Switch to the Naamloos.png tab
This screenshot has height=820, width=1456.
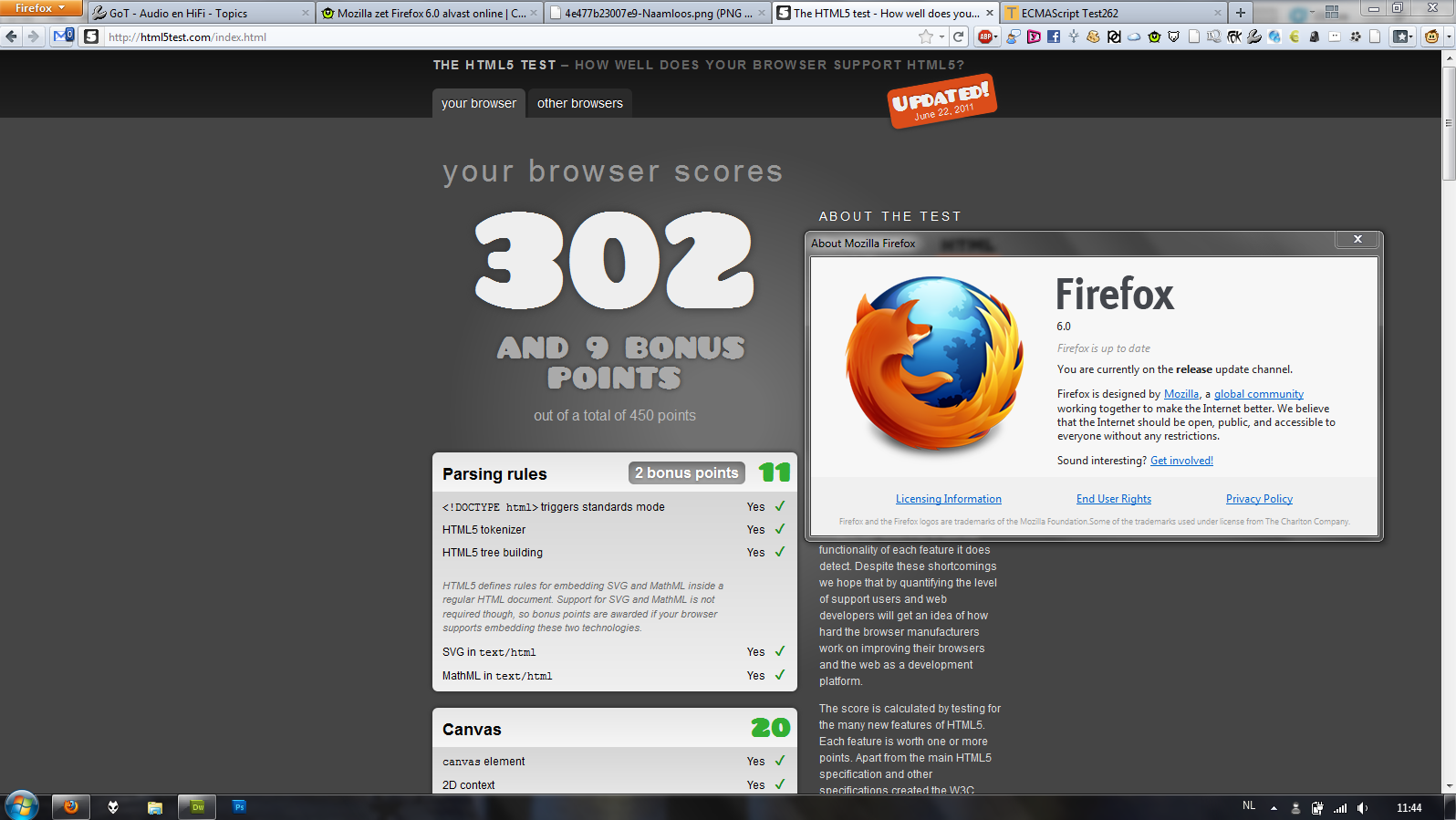coord(657,13)
